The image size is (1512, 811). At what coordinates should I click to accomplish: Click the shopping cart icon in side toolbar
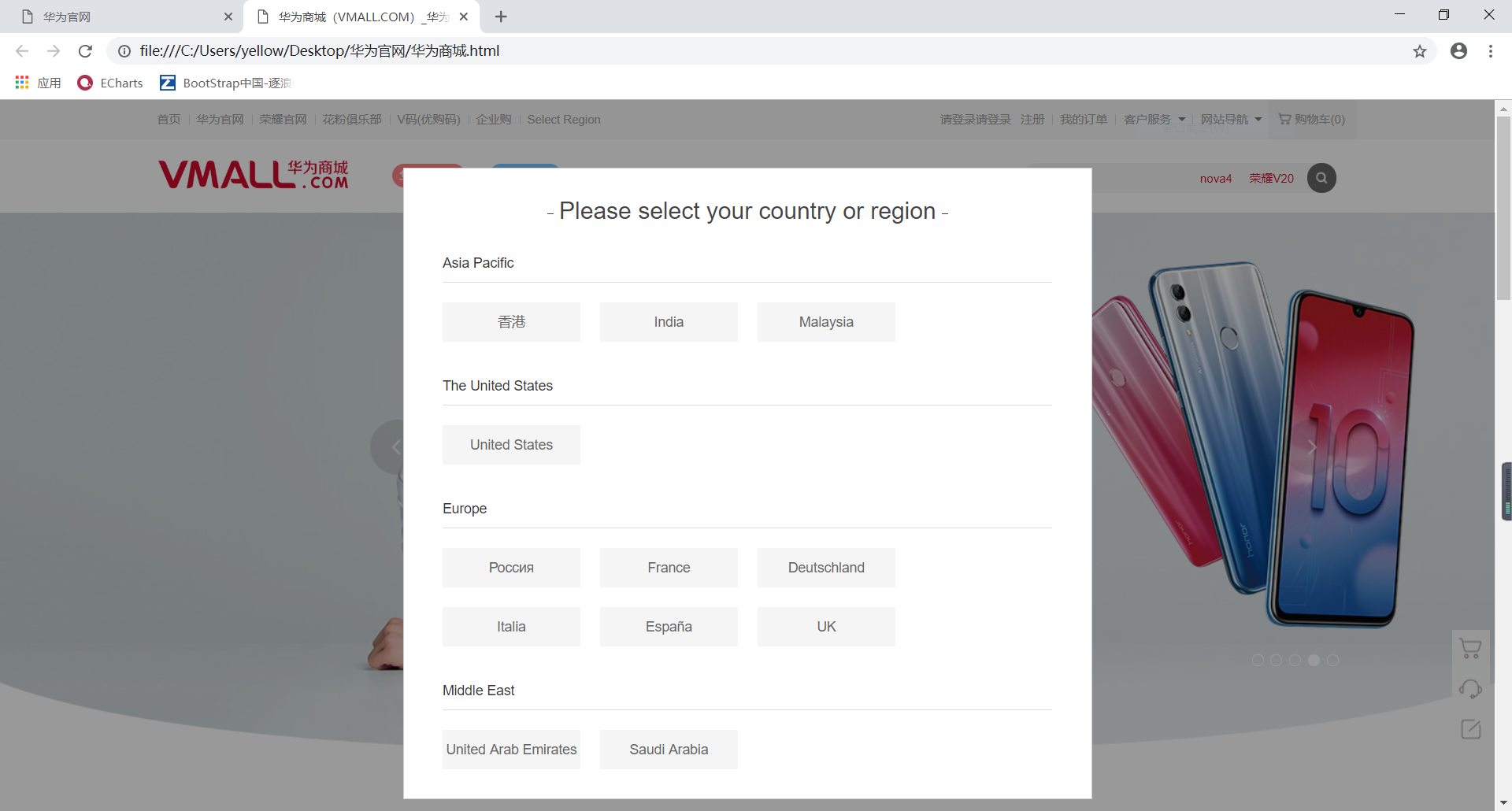(x=1470, y=649)
